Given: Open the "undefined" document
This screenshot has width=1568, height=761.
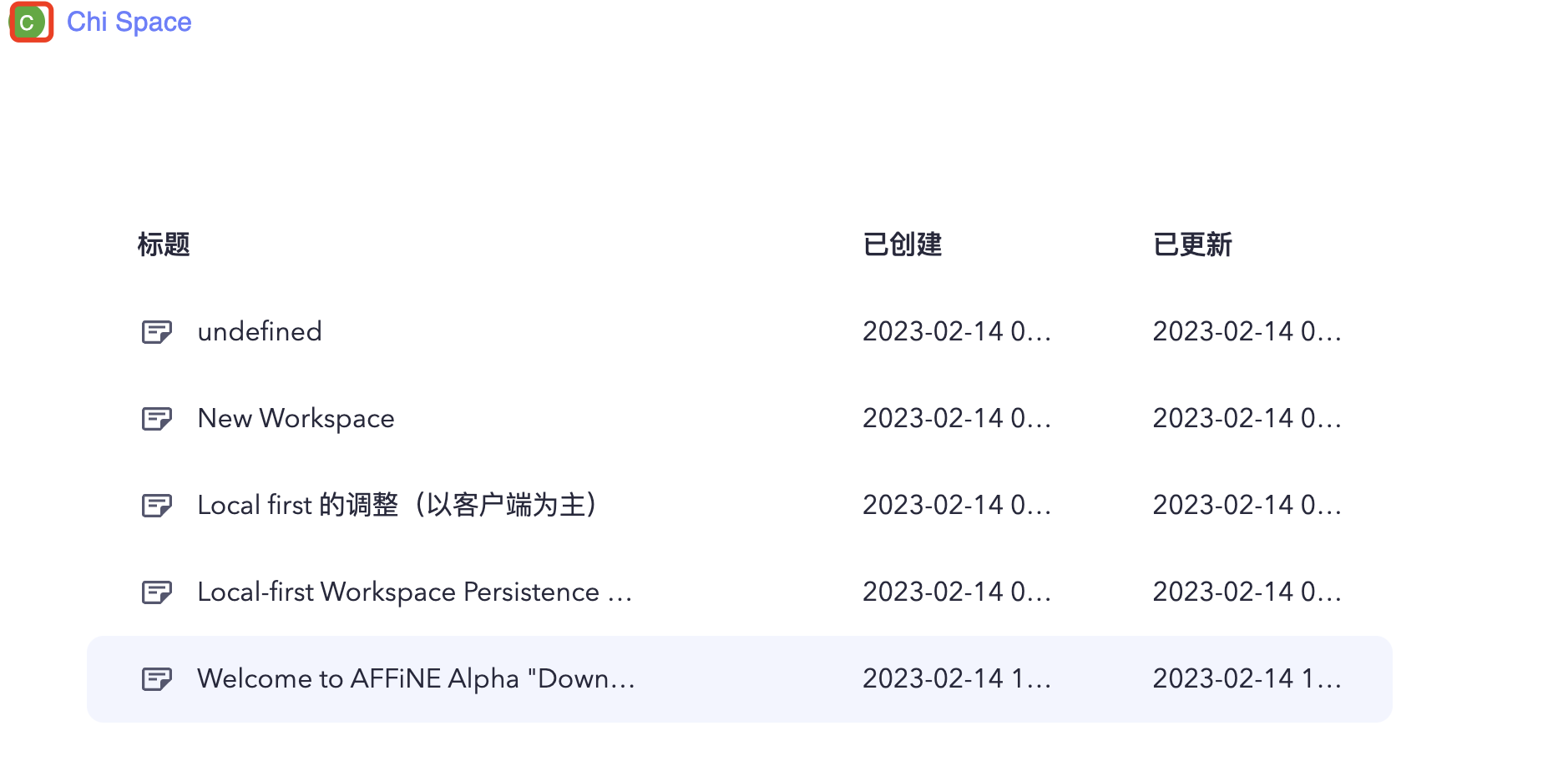Looking at the screenshot, I should tap(259, 331).
